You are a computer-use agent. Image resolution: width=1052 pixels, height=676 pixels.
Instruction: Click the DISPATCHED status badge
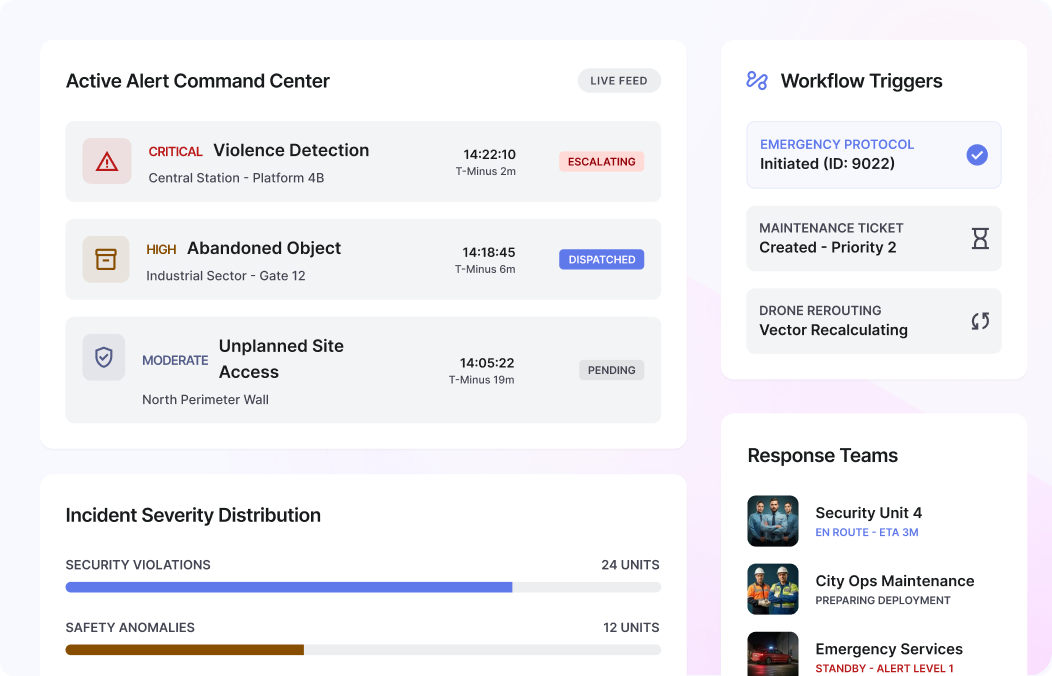[601, 259]
